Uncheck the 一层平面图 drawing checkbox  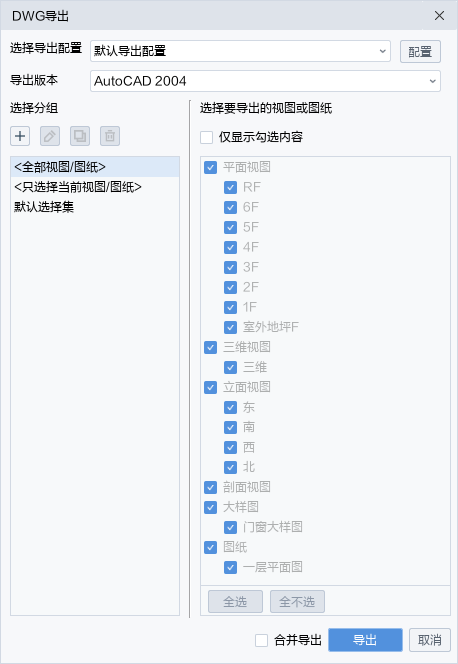[230, 567]
